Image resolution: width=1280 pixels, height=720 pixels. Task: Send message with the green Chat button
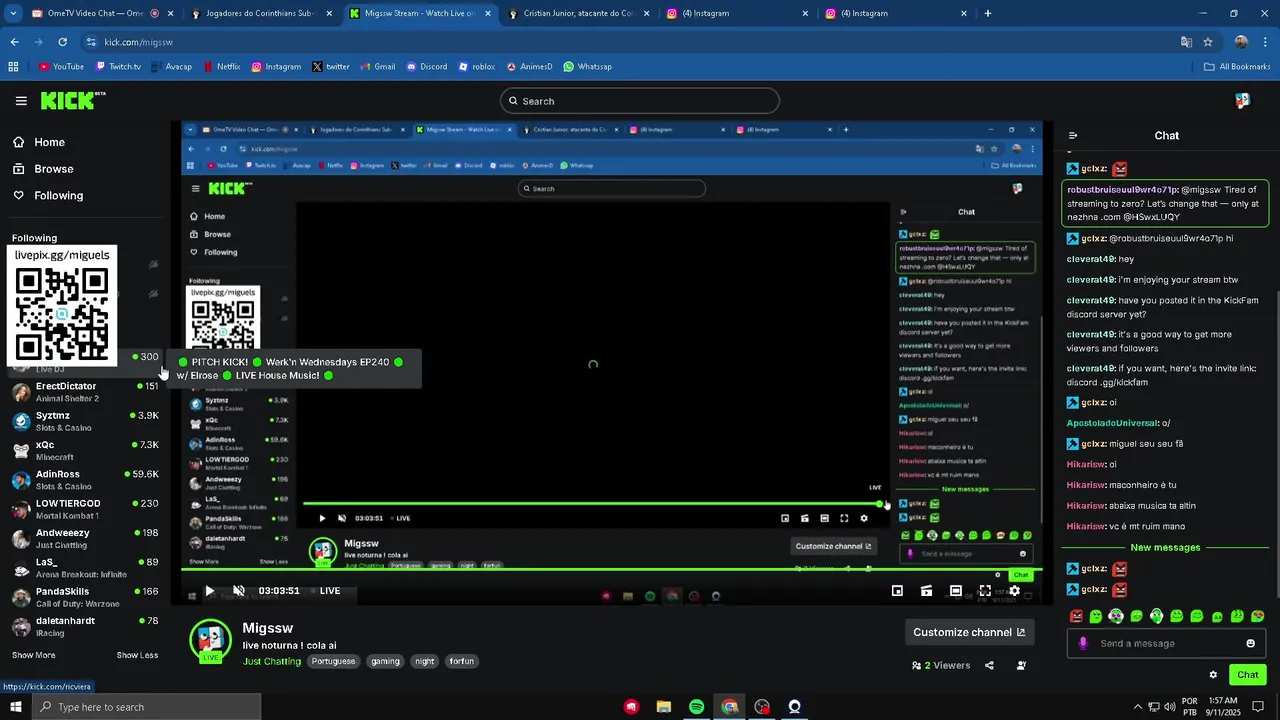[1247, 675]
